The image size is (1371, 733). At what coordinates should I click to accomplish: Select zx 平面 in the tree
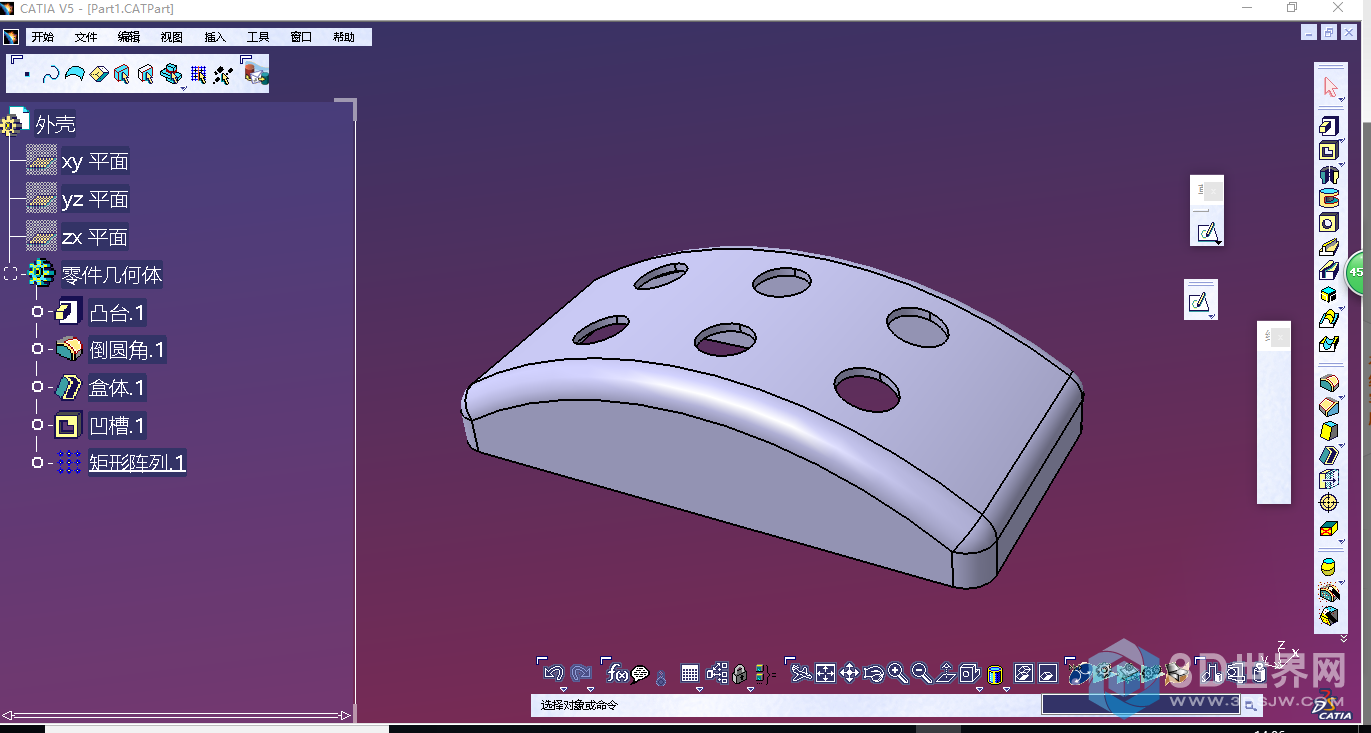[95, 238]
